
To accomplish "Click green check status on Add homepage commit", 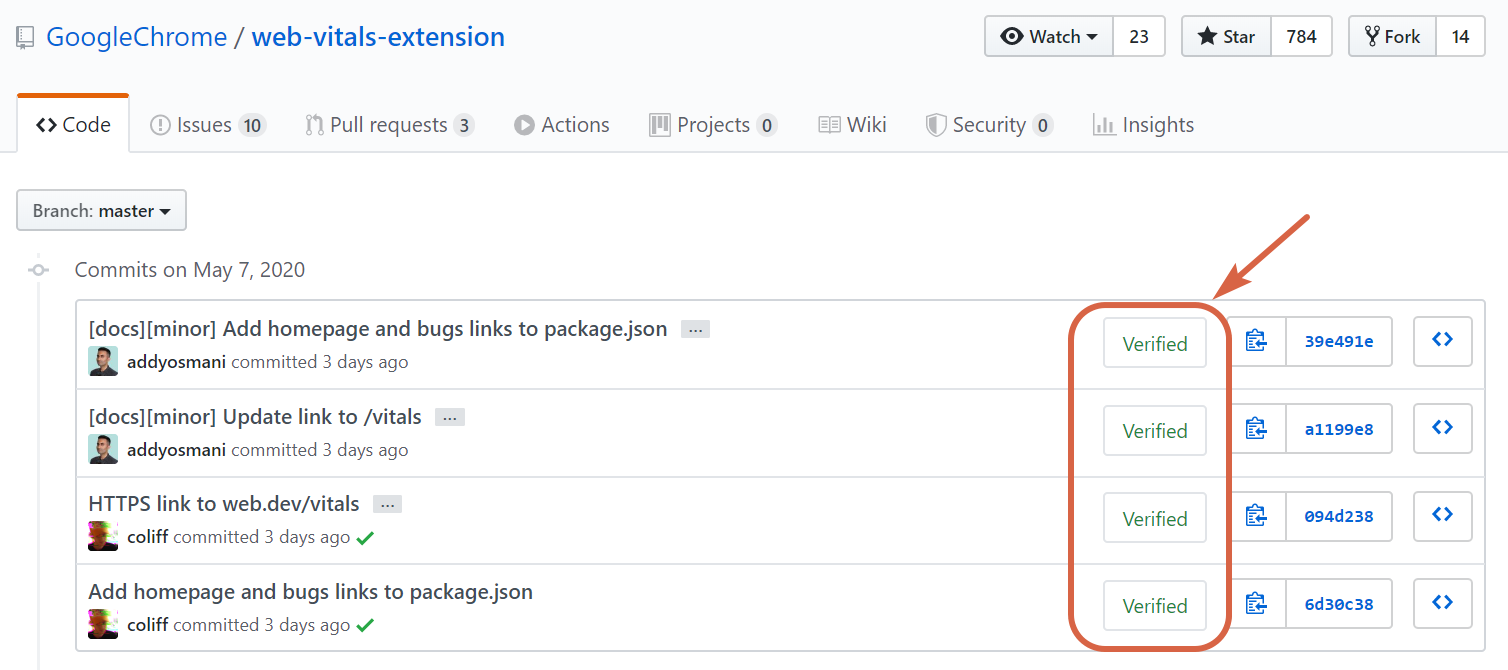I will click(365, 626).
